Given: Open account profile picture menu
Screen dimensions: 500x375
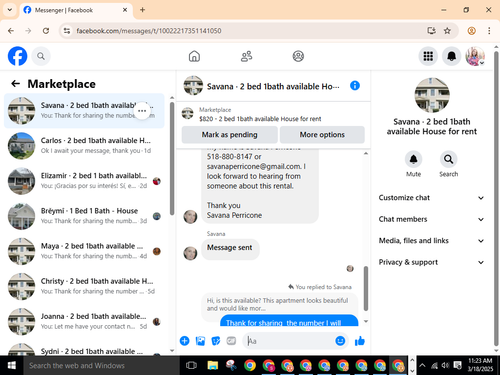Looking at the screenshot, I should [475, 56].
